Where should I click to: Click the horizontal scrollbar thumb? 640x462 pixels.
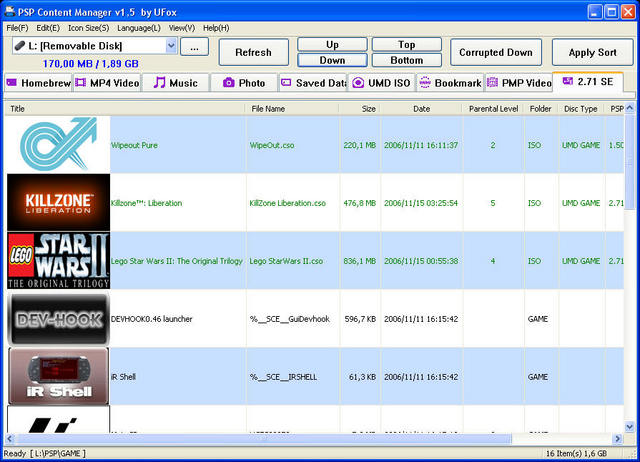[x=263, y=439]
